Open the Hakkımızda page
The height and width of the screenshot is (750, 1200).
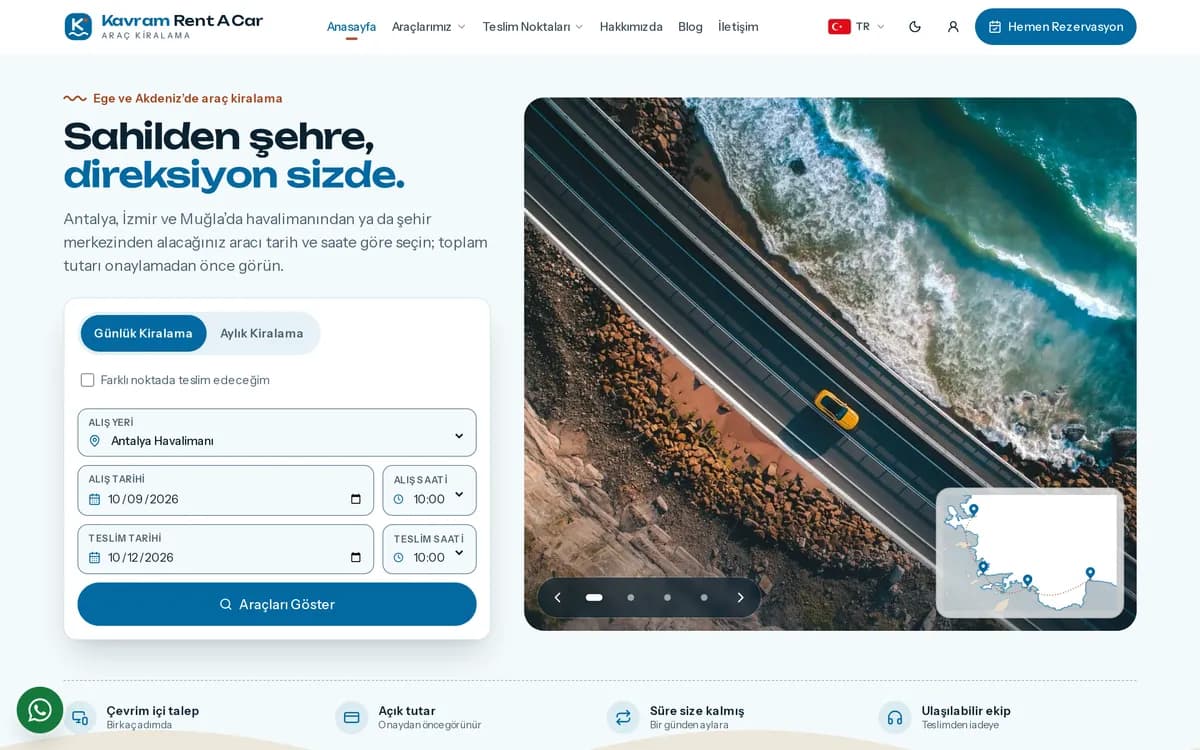coord(631,27)
